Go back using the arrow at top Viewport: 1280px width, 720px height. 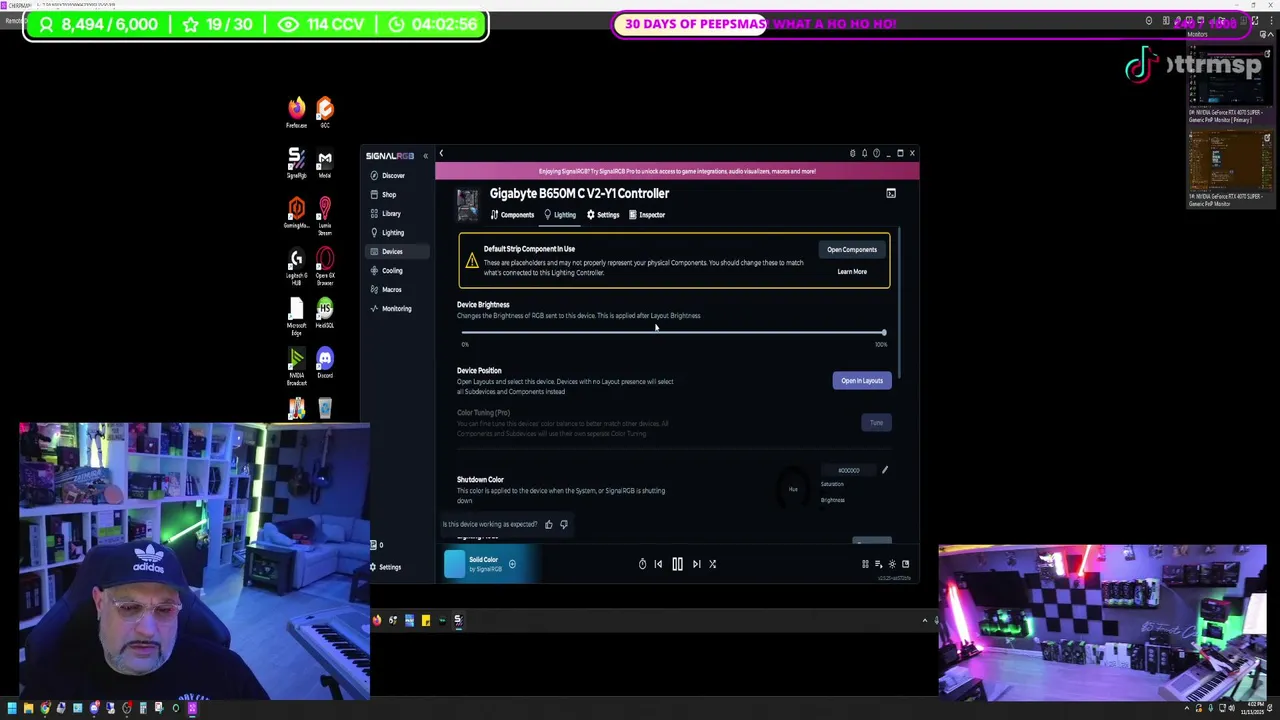441,153
